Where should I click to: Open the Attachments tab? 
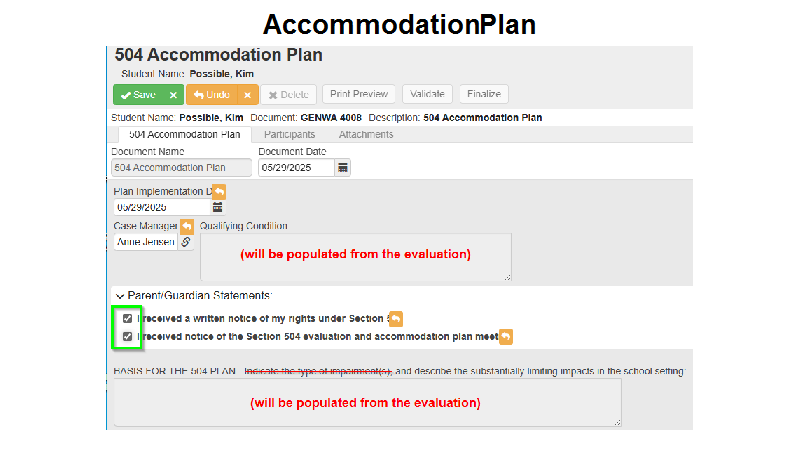366,135
